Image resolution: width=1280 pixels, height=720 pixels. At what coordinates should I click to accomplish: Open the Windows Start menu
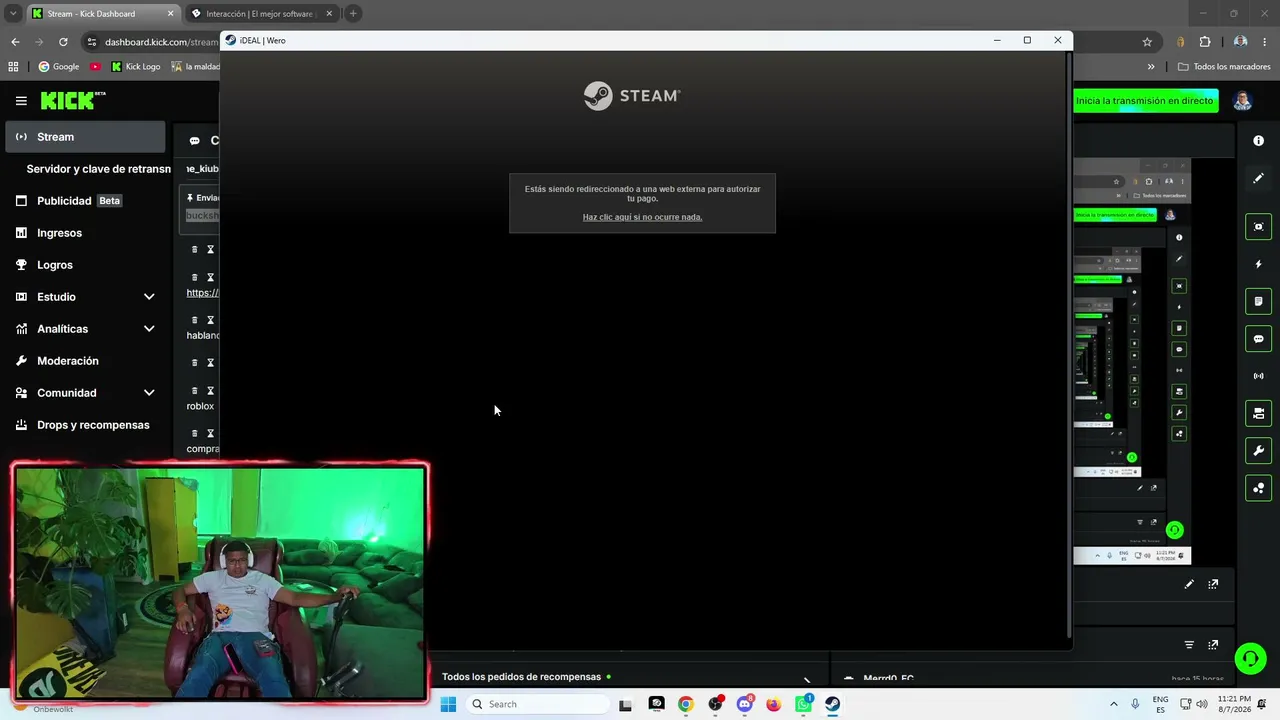coord(448,704)
